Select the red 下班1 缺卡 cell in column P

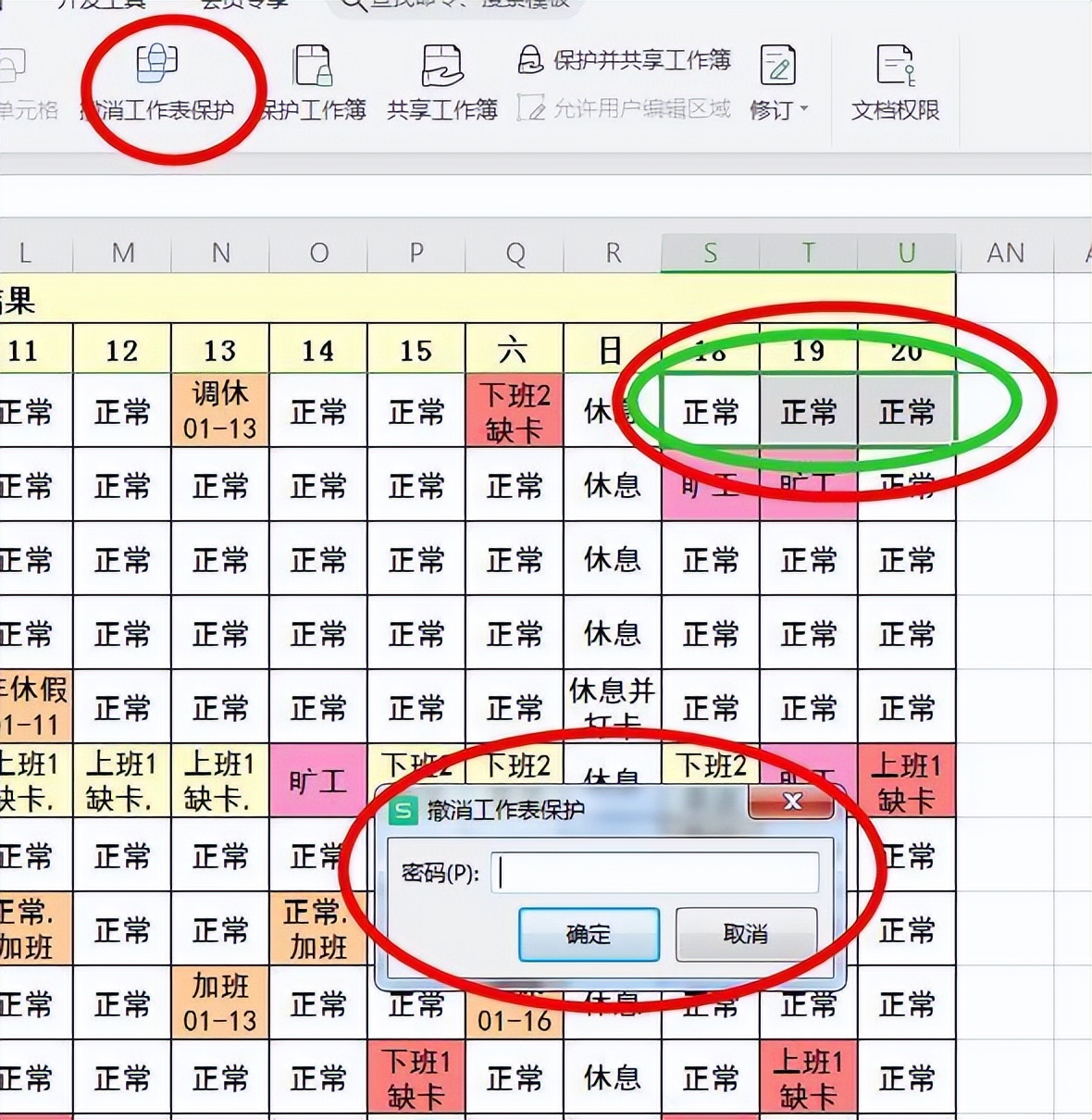(416, 1076)
